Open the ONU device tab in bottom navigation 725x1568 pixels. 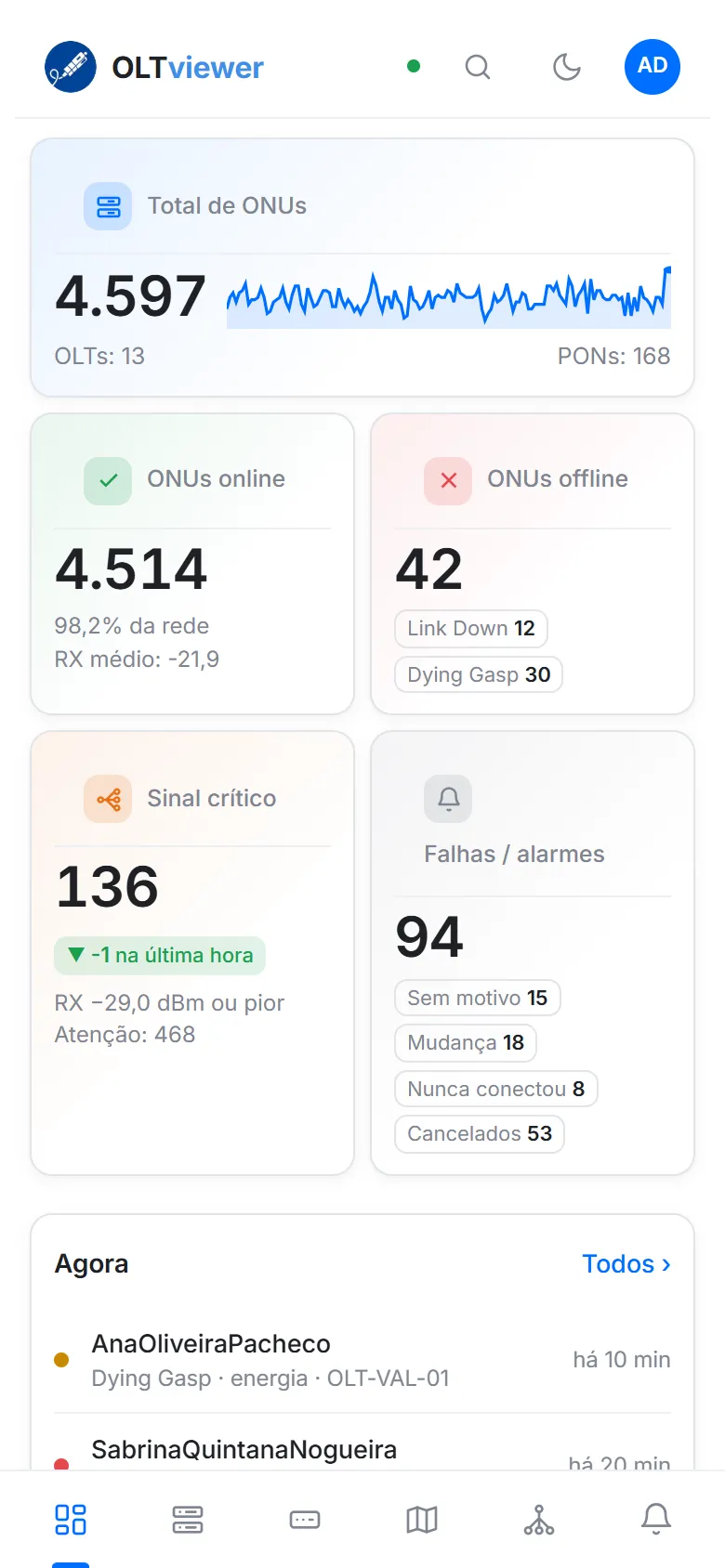pyautogui.click(x=305, y=1520)
